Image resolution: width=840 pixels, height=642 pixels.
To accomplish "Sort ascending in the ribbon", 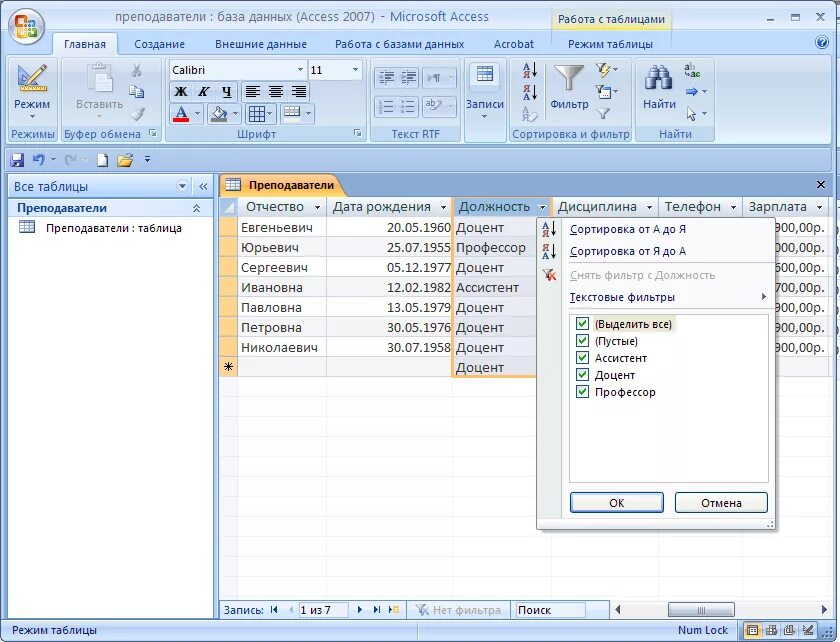I will click(530, 70).
